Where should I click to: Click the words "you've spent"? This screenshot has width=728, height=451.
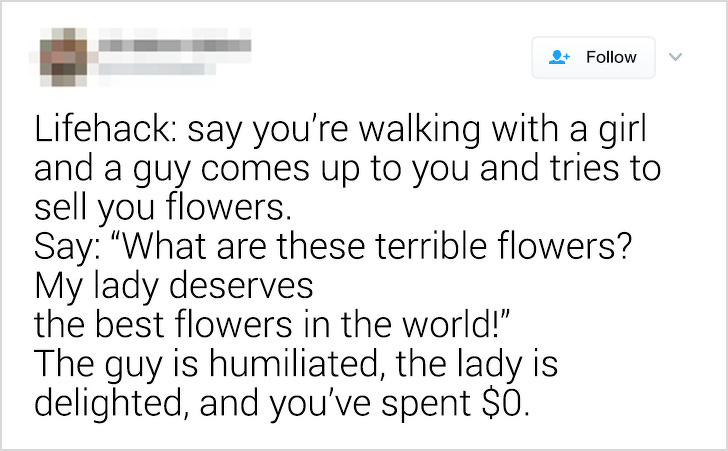(370, 404)
